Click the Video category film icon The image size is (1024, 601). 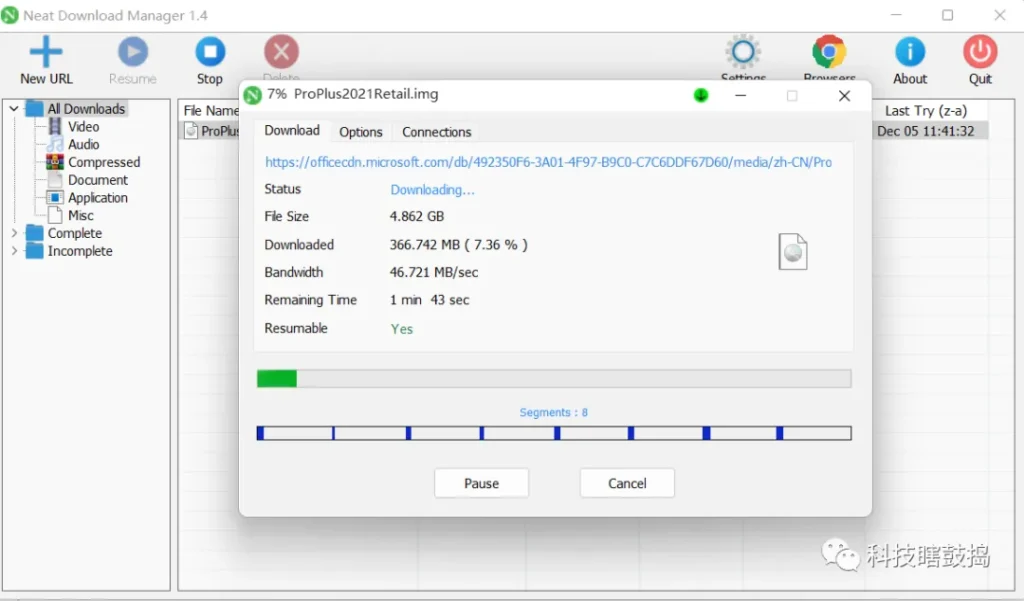[56, 126]
